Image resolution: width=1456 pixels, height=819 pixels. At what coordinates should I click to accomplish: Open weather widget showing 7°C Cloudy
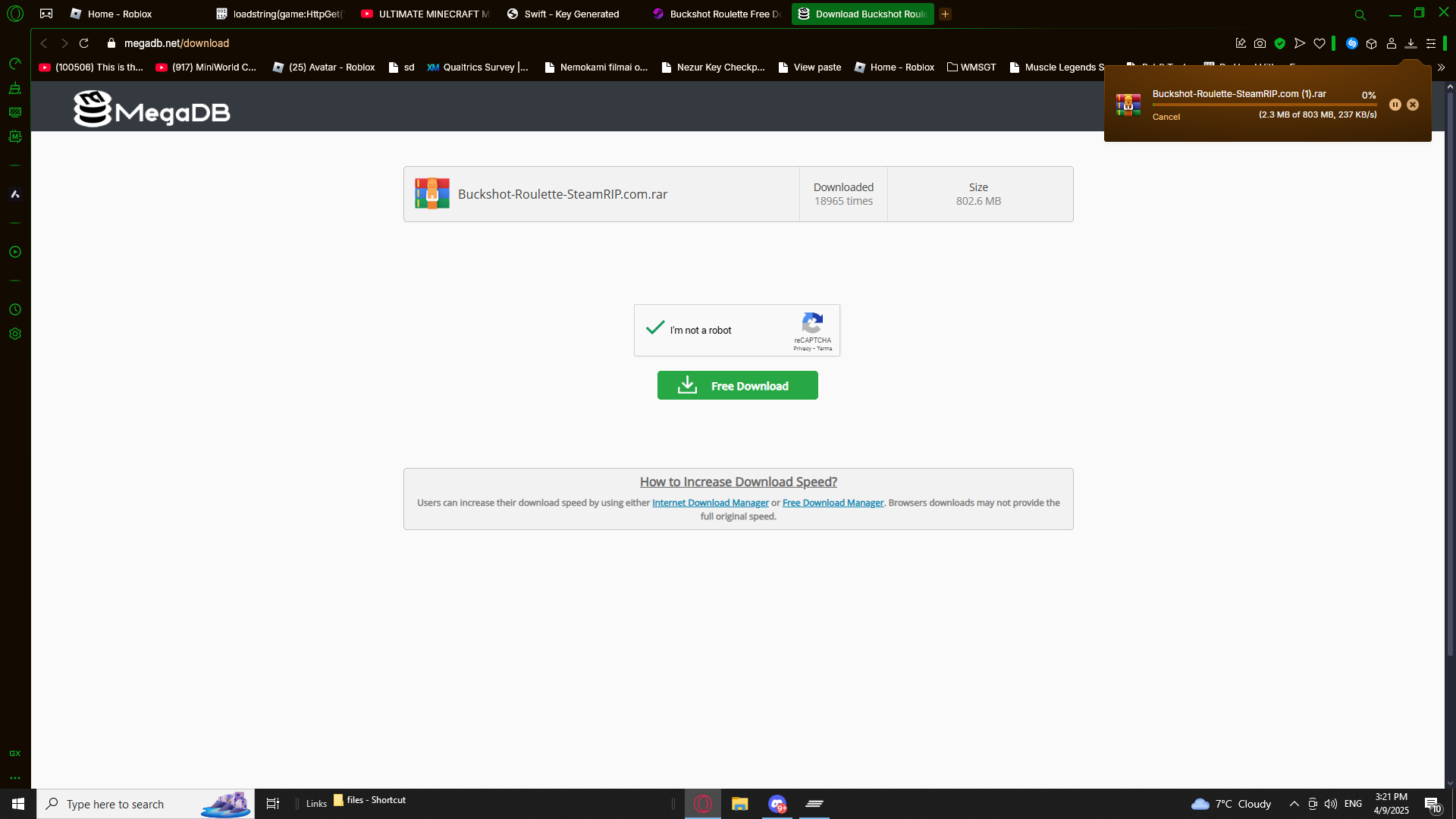coord(1232,804)
